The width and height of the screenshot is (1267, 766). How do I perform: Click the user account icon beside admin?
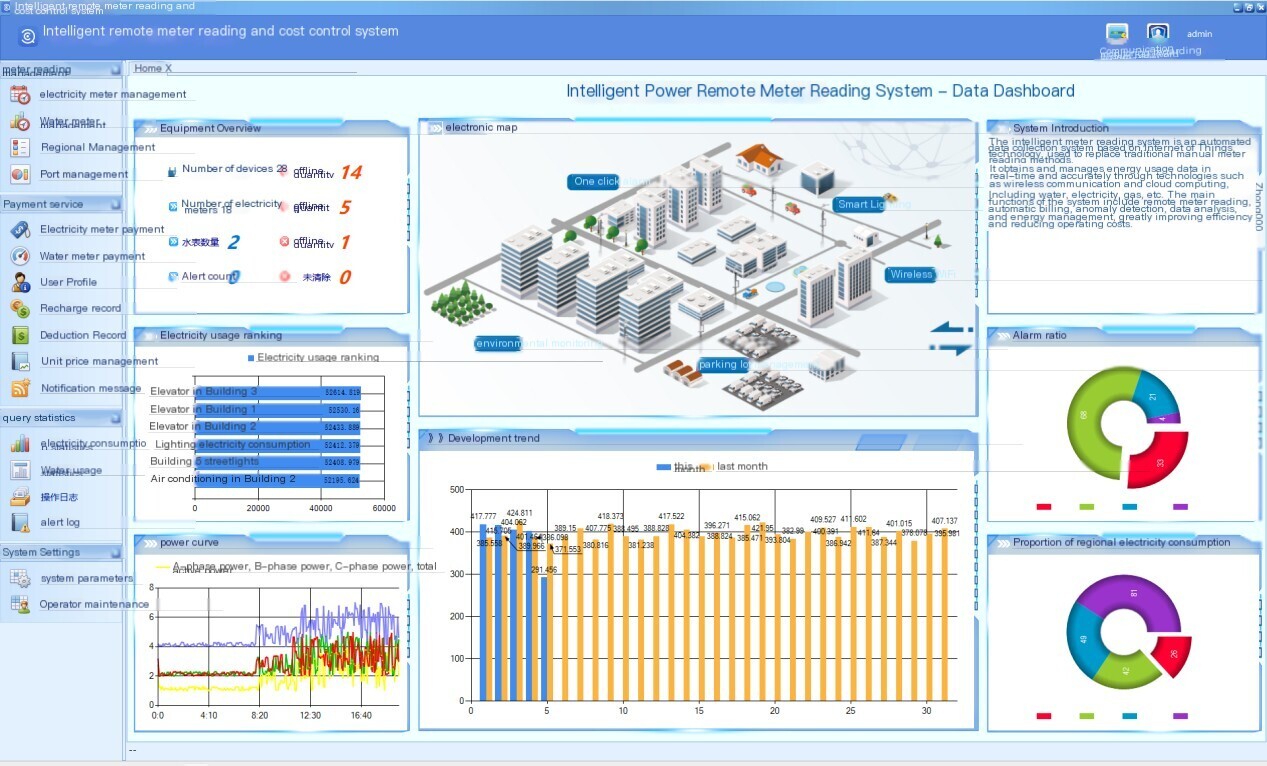(1158, 33)
